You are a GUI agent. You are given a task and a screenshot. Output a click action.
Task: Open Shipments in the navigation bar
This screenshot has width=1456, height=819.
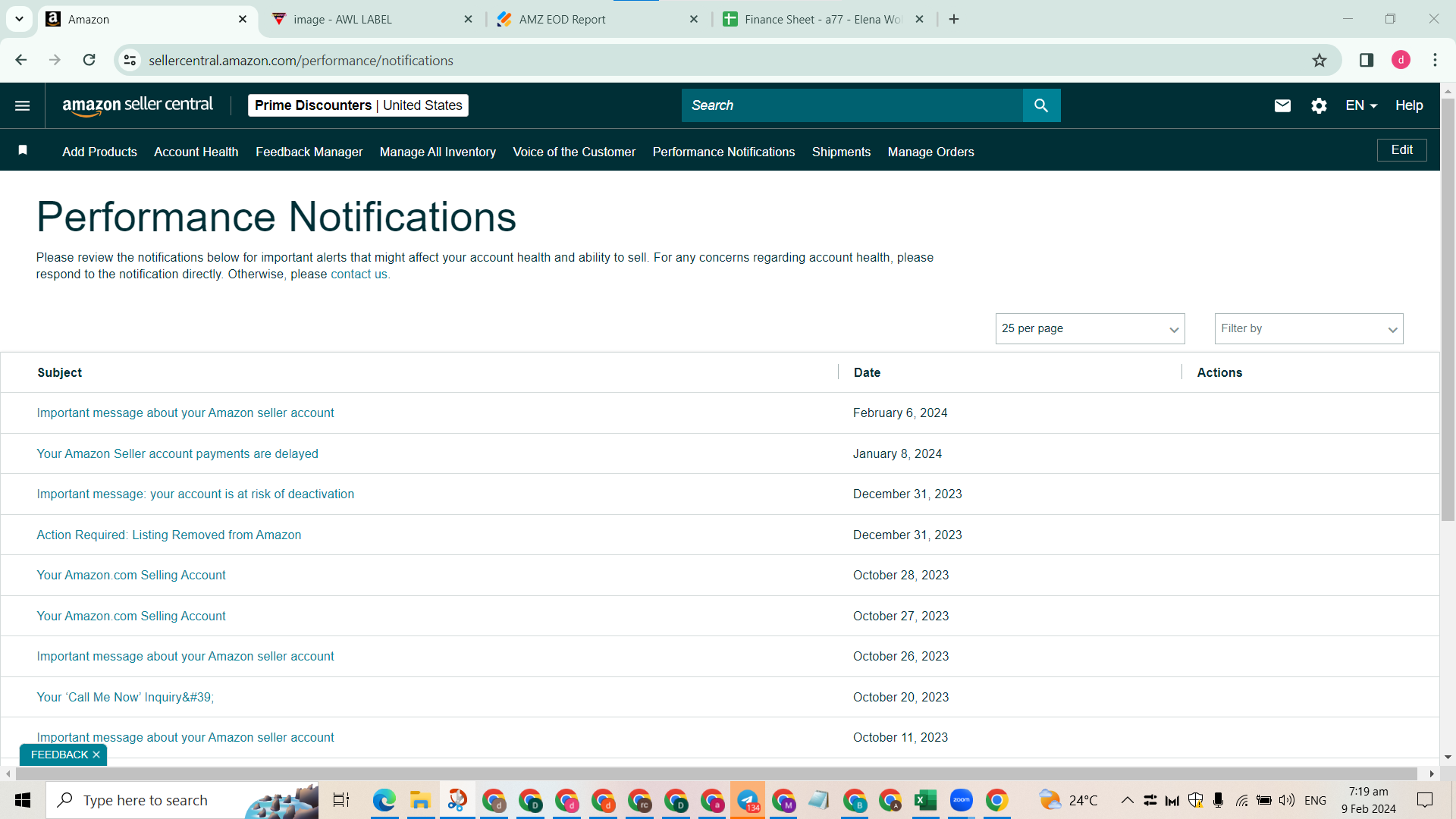pyautogui.click(x=841, y=152)
